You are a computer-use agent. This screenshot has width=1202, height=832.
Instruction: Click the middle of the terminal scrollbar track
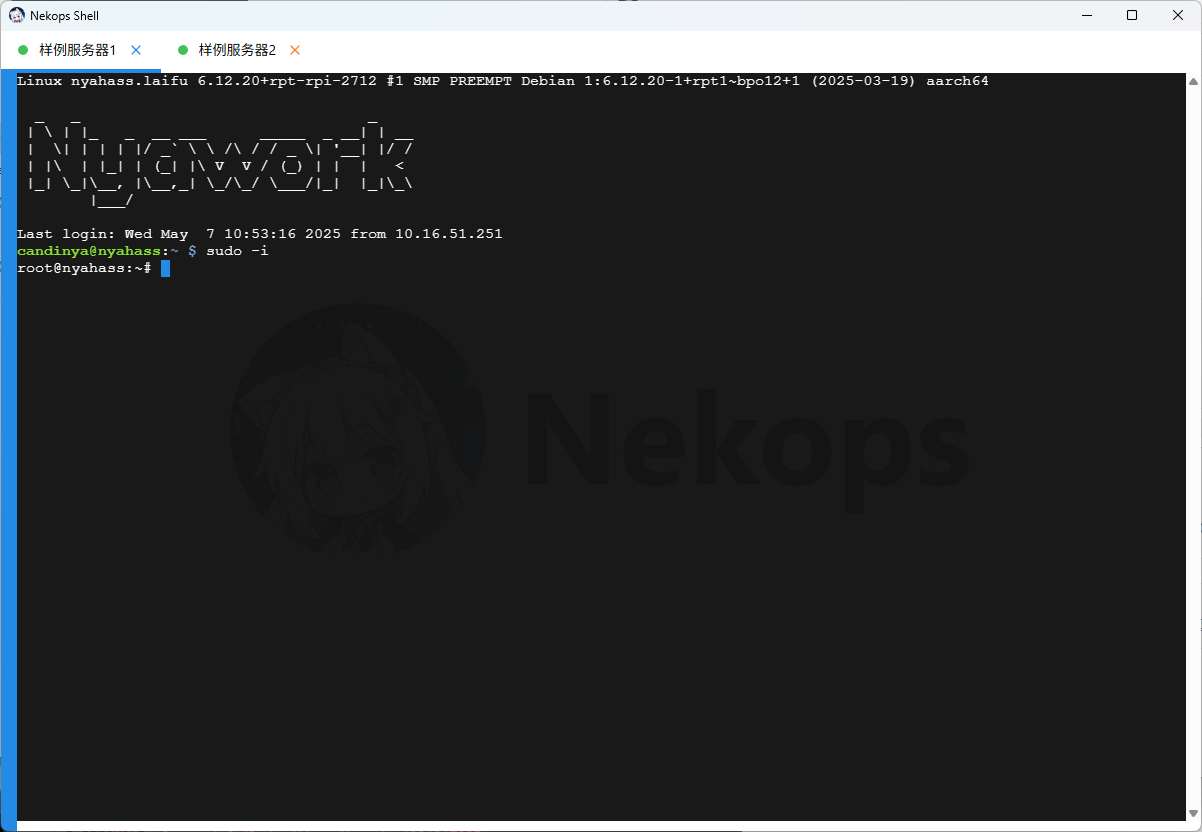tap(1192, 447)
